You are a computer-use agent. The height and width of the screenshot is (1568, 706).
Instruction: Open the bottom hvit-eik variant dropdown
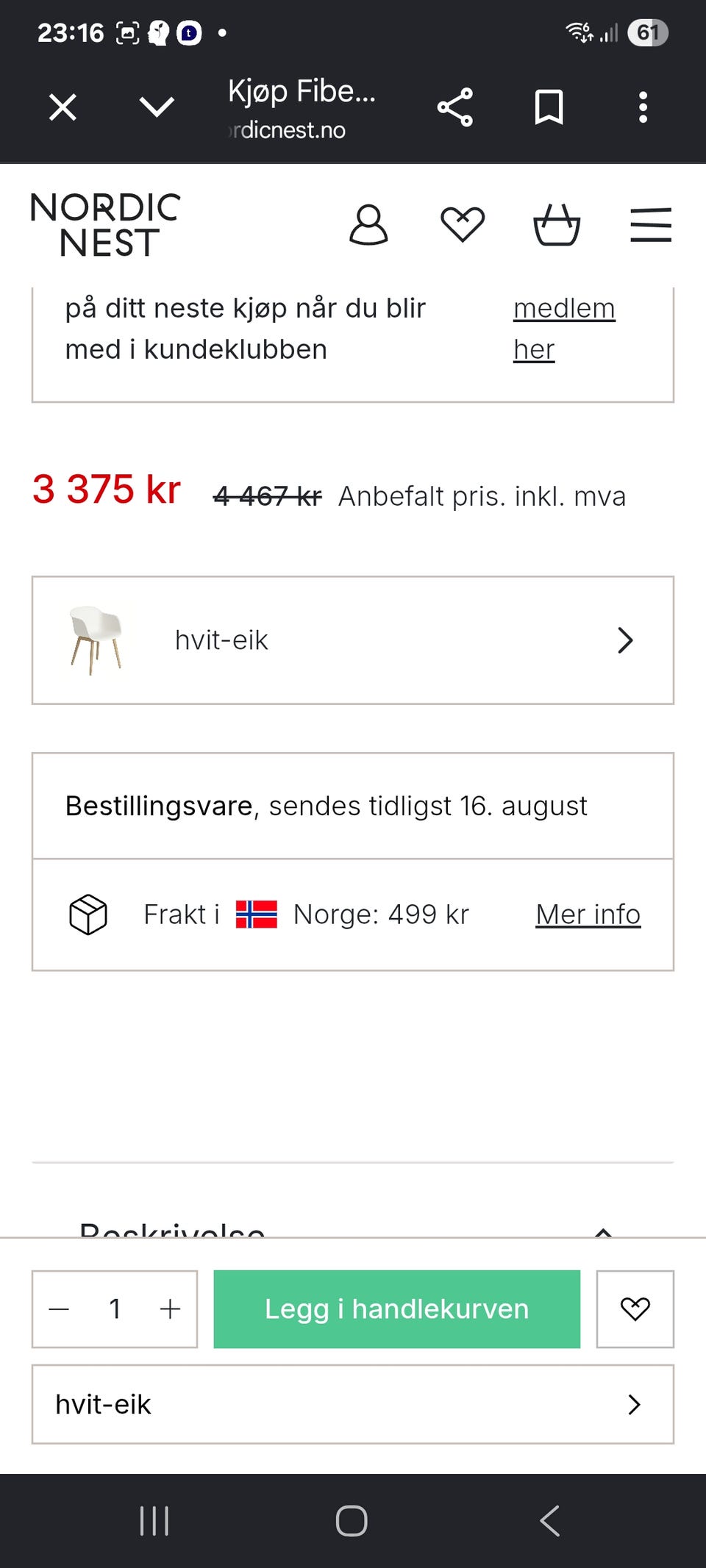(353, 1405)
